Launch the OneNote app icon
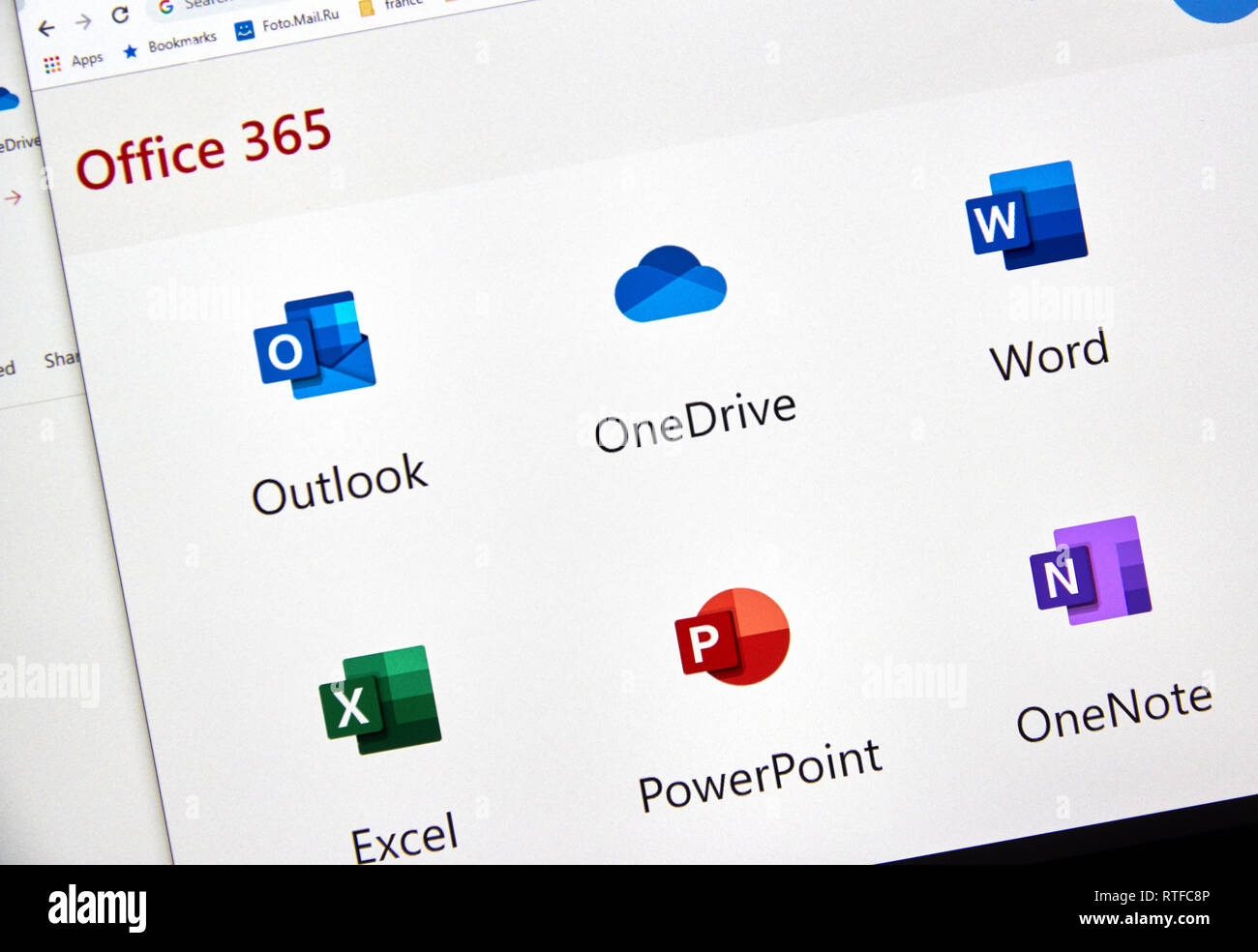 tap(1091, 570)
